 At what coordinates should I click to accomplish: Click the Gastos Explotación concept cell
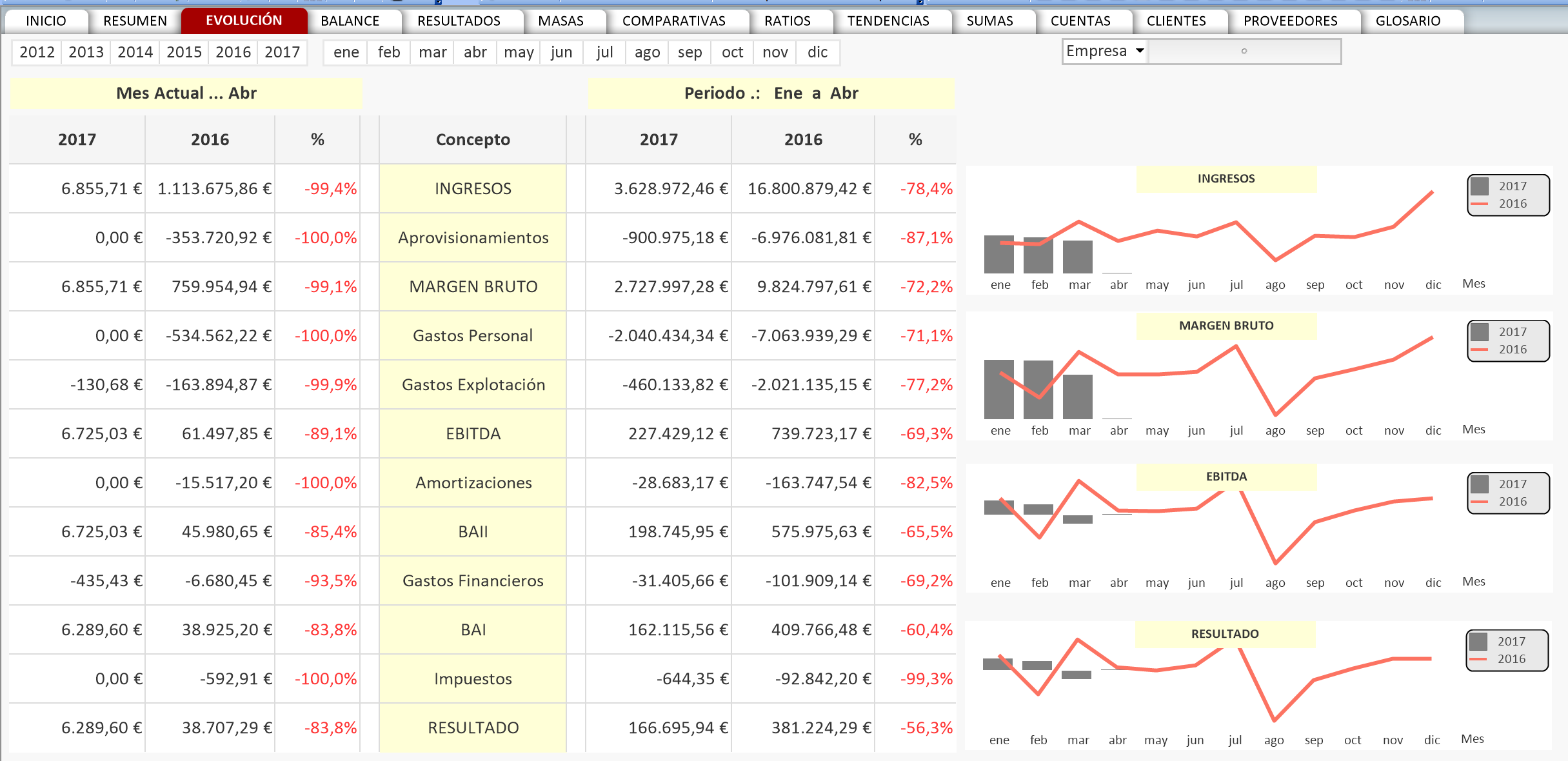[473, 384]
